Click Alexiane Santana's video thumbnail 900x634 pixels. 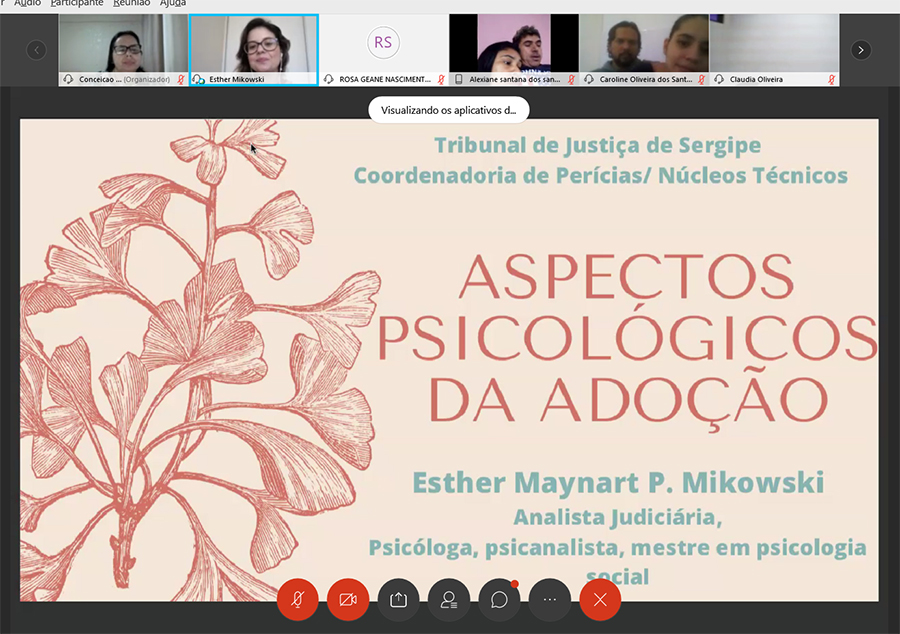513,43
